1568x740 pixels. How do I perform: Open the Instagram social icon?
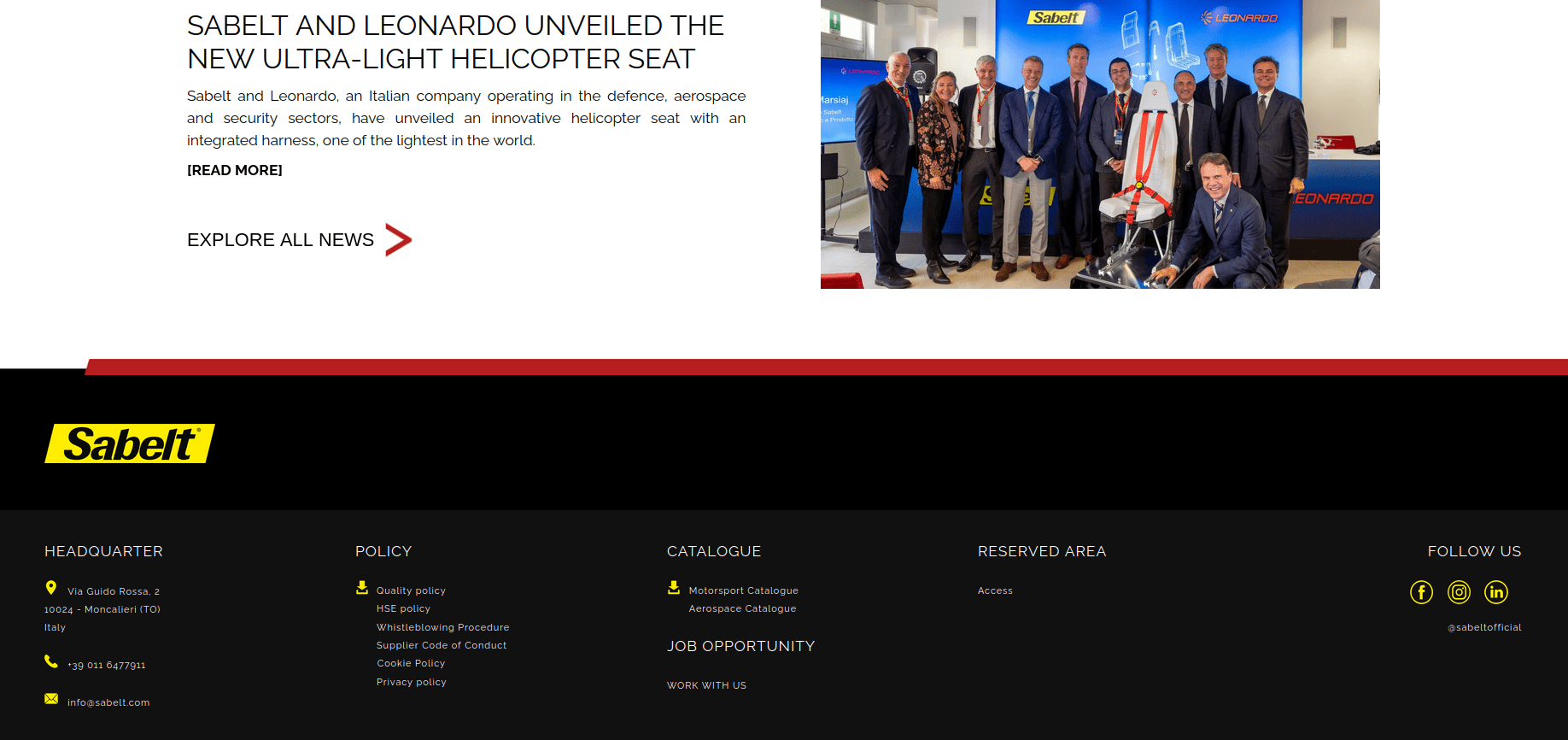[x=1459, y=592]
